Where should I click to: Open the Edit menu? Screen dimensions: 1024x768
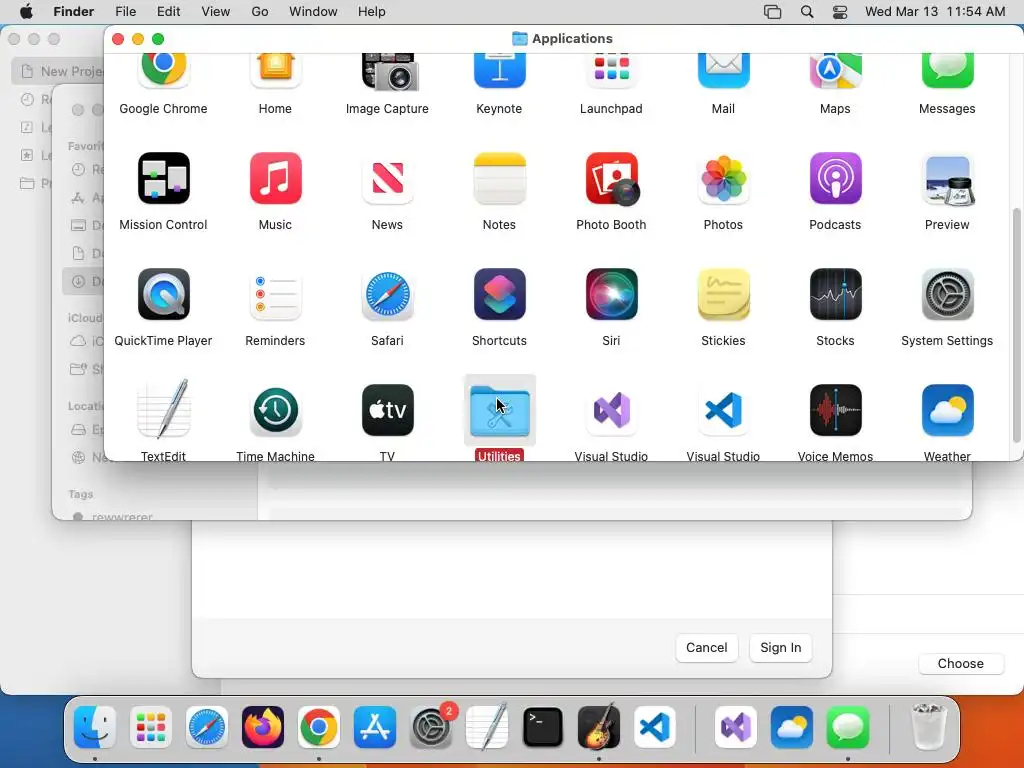click(x=168, y=12)
